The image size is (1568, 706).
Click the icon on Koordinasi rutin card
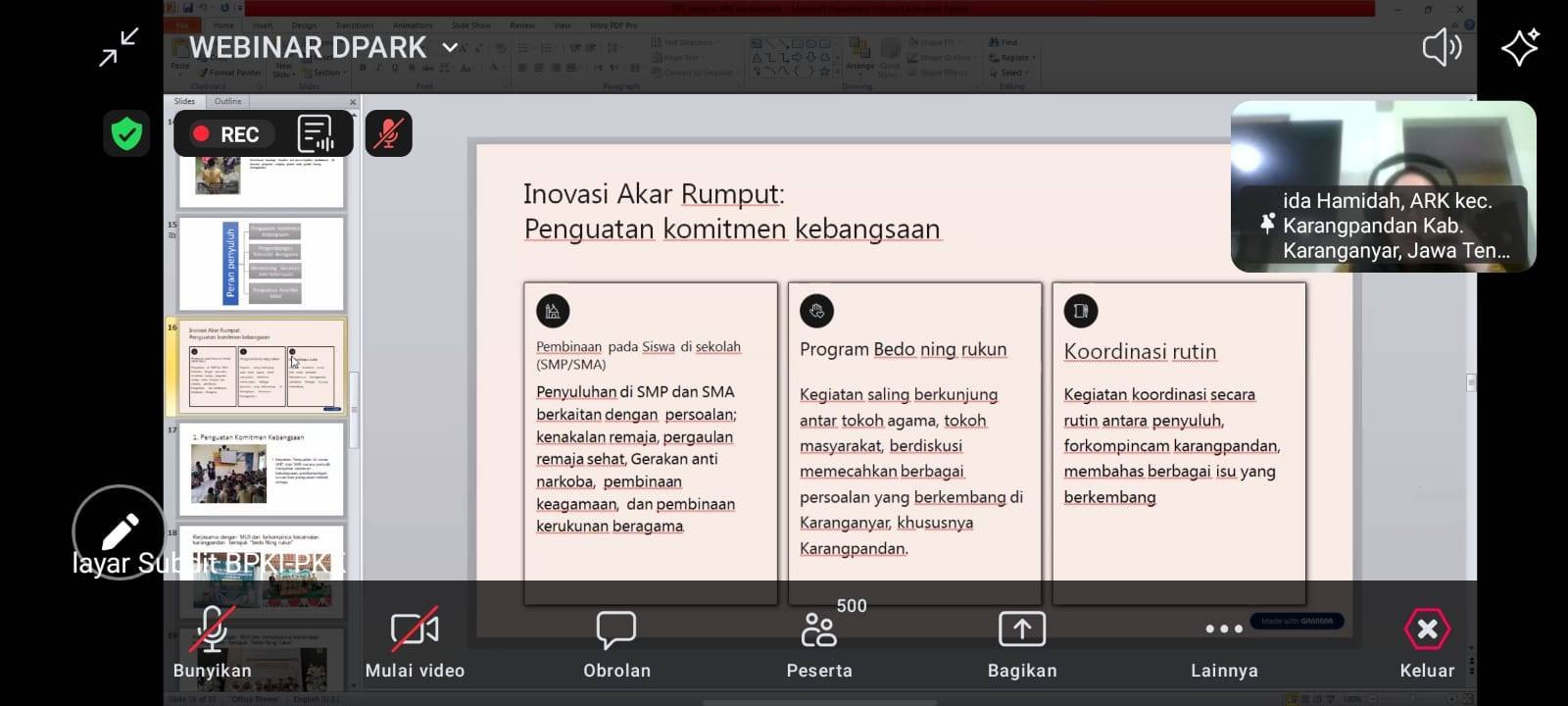point(1080,311)
